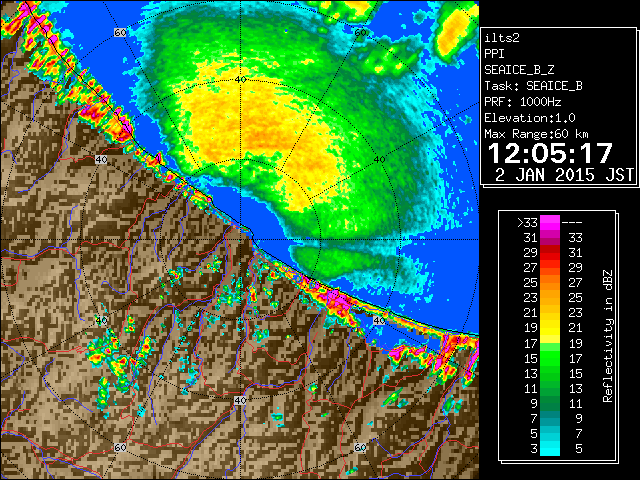Select the cyan 3–5 dBZ legend swatch
Viewport: 640px width, 480px height.
click(x=550, y=448)
